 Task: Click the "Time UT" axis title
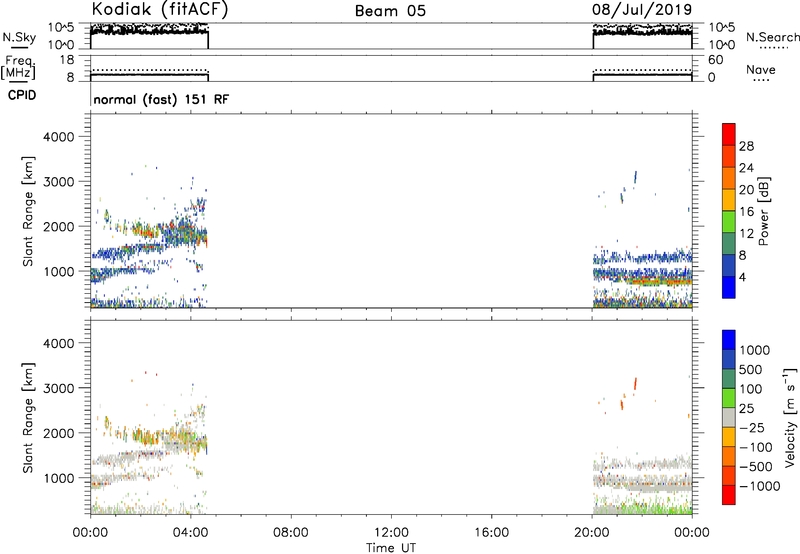[391, 548]
